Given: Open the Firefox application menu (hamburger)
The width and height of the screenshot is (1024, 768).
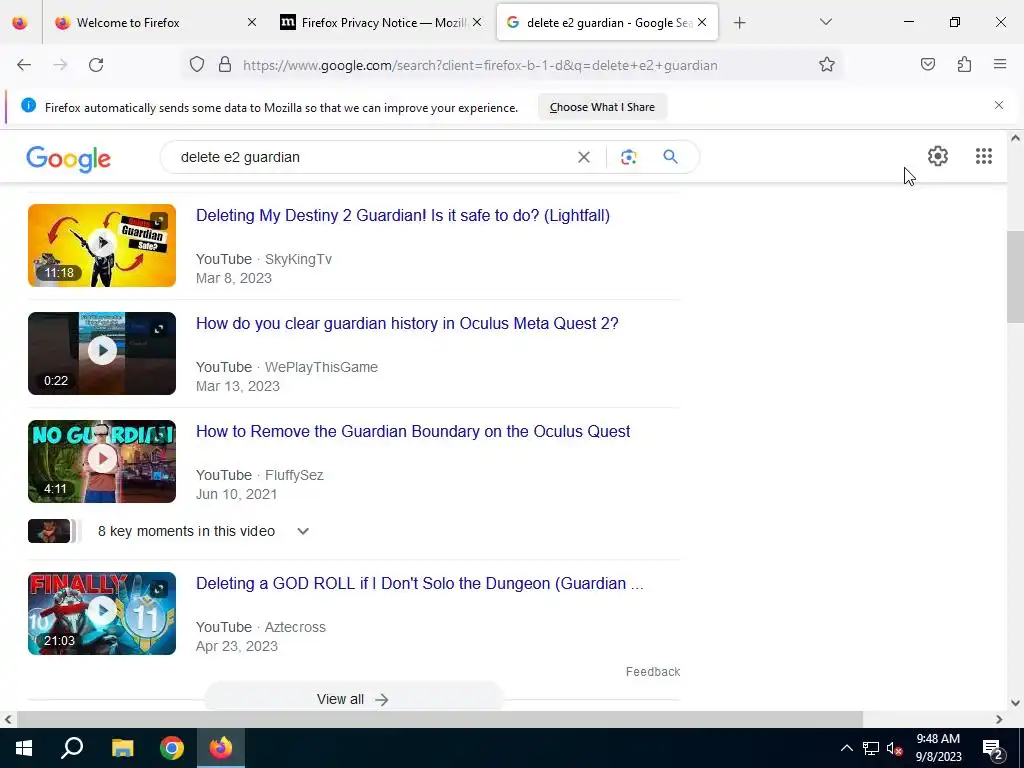Looking at the screenshot, I should coord(1000,64).
